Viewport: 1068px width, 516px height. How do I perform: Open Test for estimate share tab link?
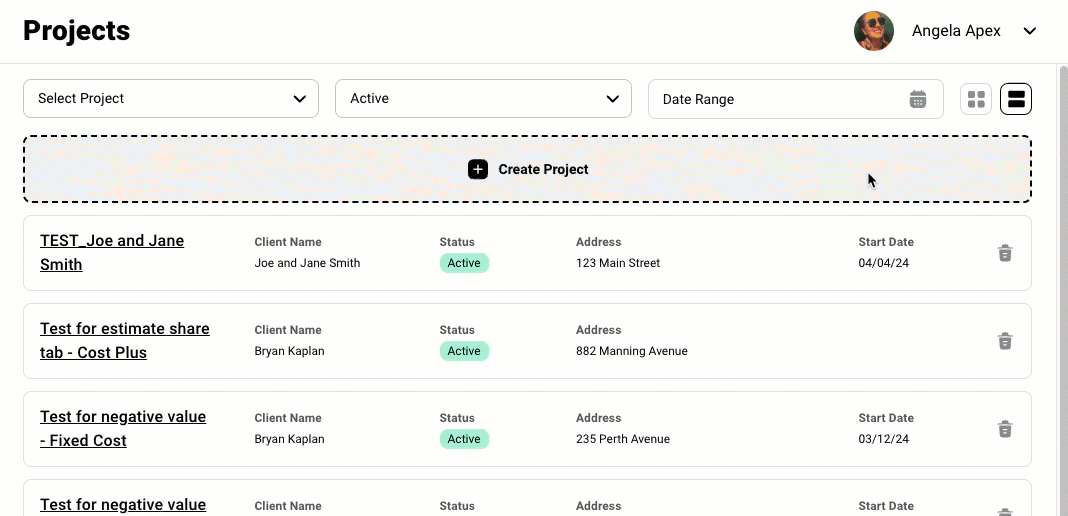click(125, 340)
